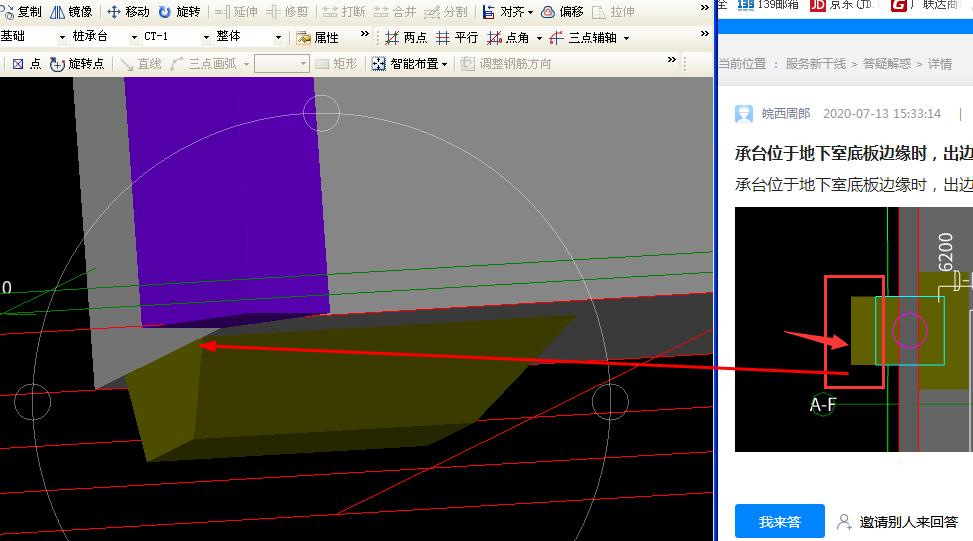Go to 答疑解惑 breadcrumb link
This screenshot has height=541, width=973.
[887, 64]
